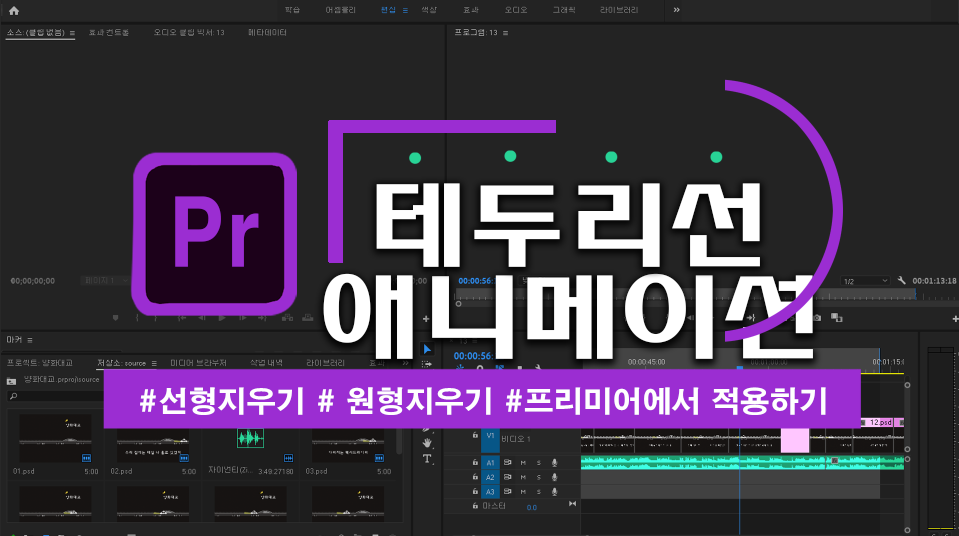This screenshot has height=536, width=959.
Task: Mute audio track A2
Action: (x=523, y=477)
